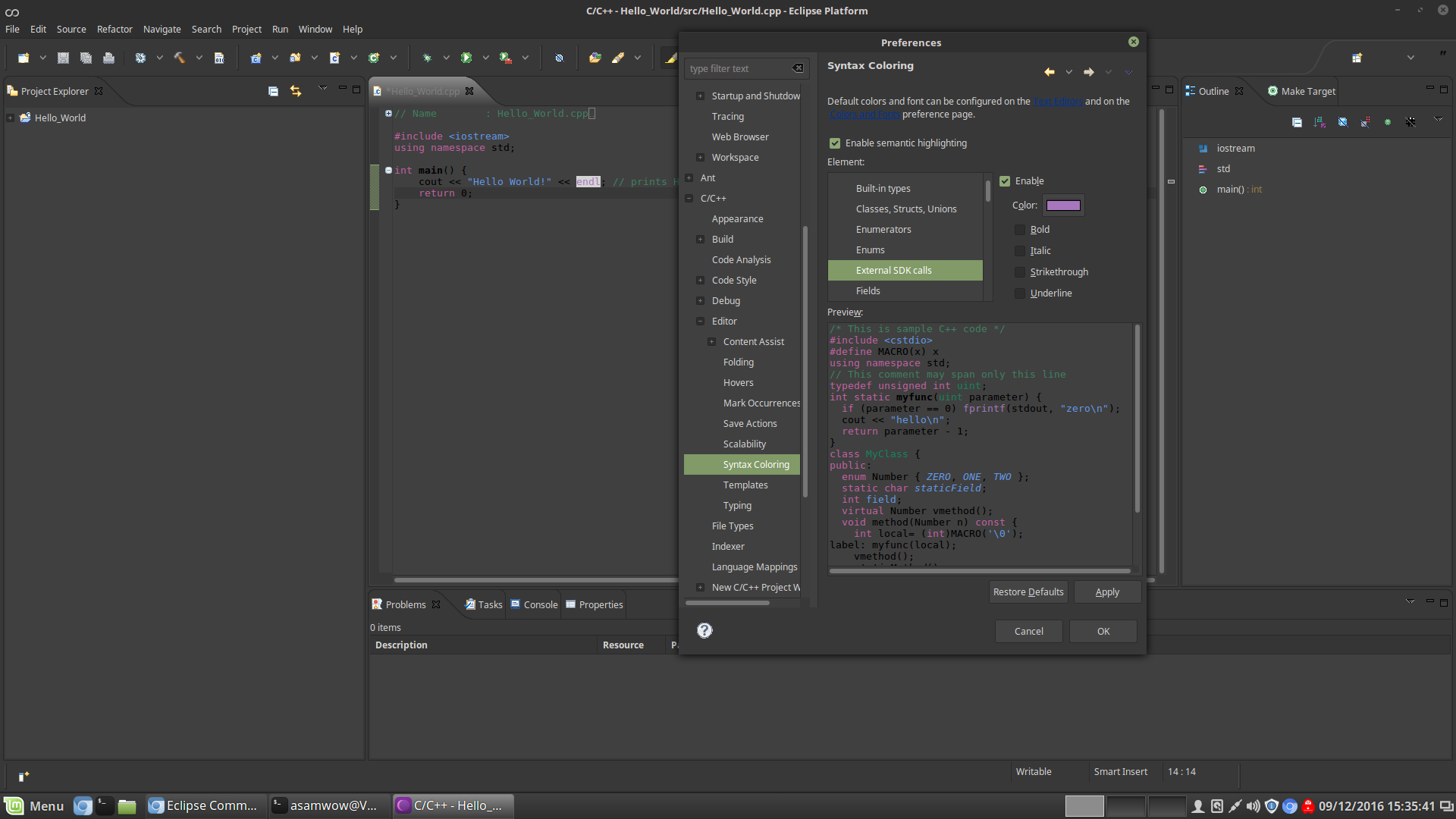Click the green Run button icon
Image resolution: width=1456 pixels, height=819 pixels.
(x=466, y=58)
